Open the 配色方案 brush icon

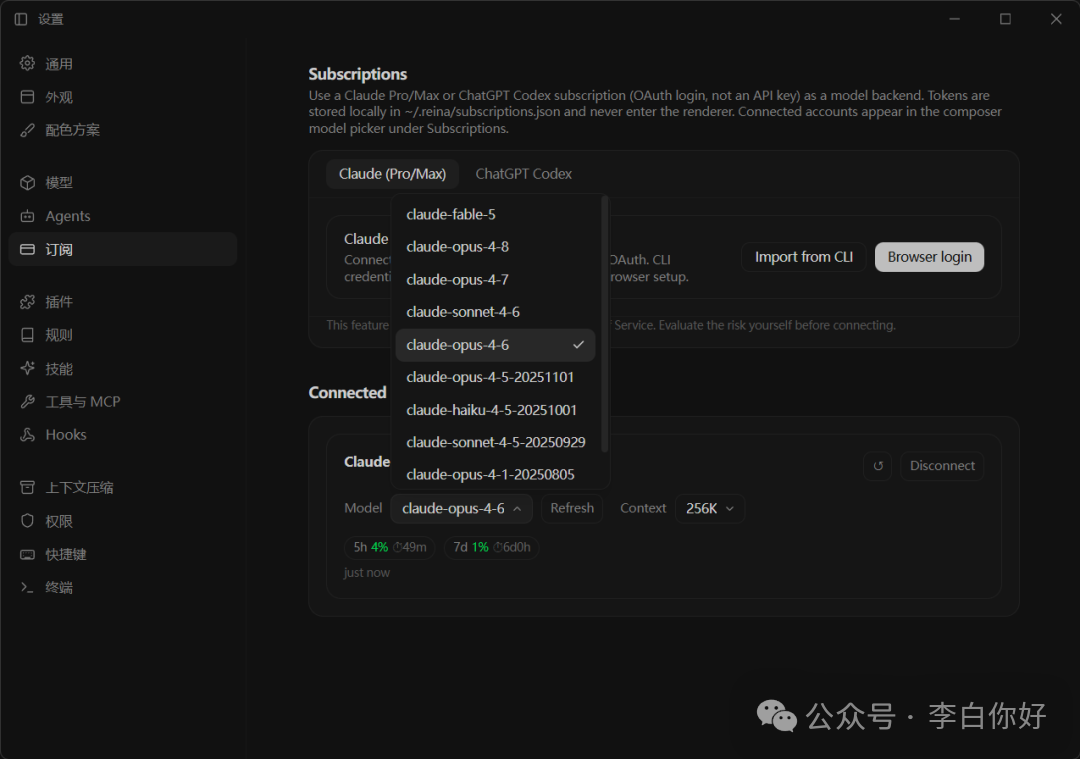(27, 129)
